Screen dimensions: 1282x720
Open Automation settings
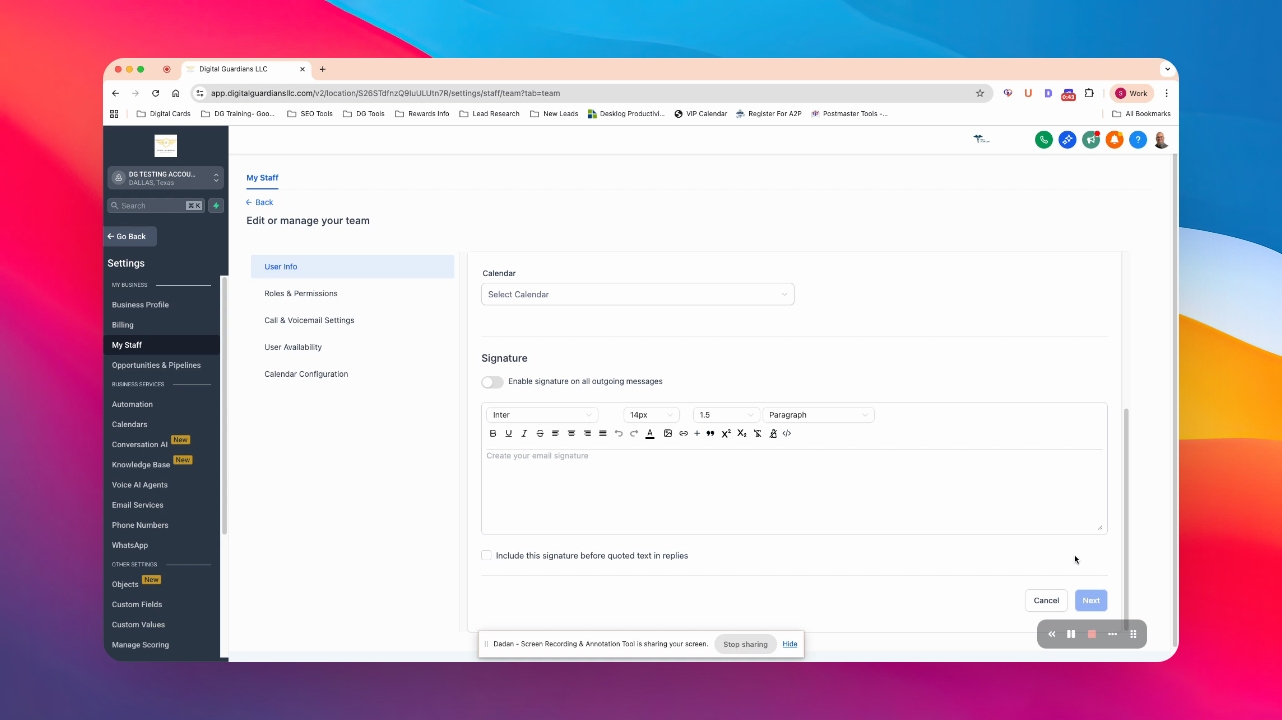click(132, 404)
